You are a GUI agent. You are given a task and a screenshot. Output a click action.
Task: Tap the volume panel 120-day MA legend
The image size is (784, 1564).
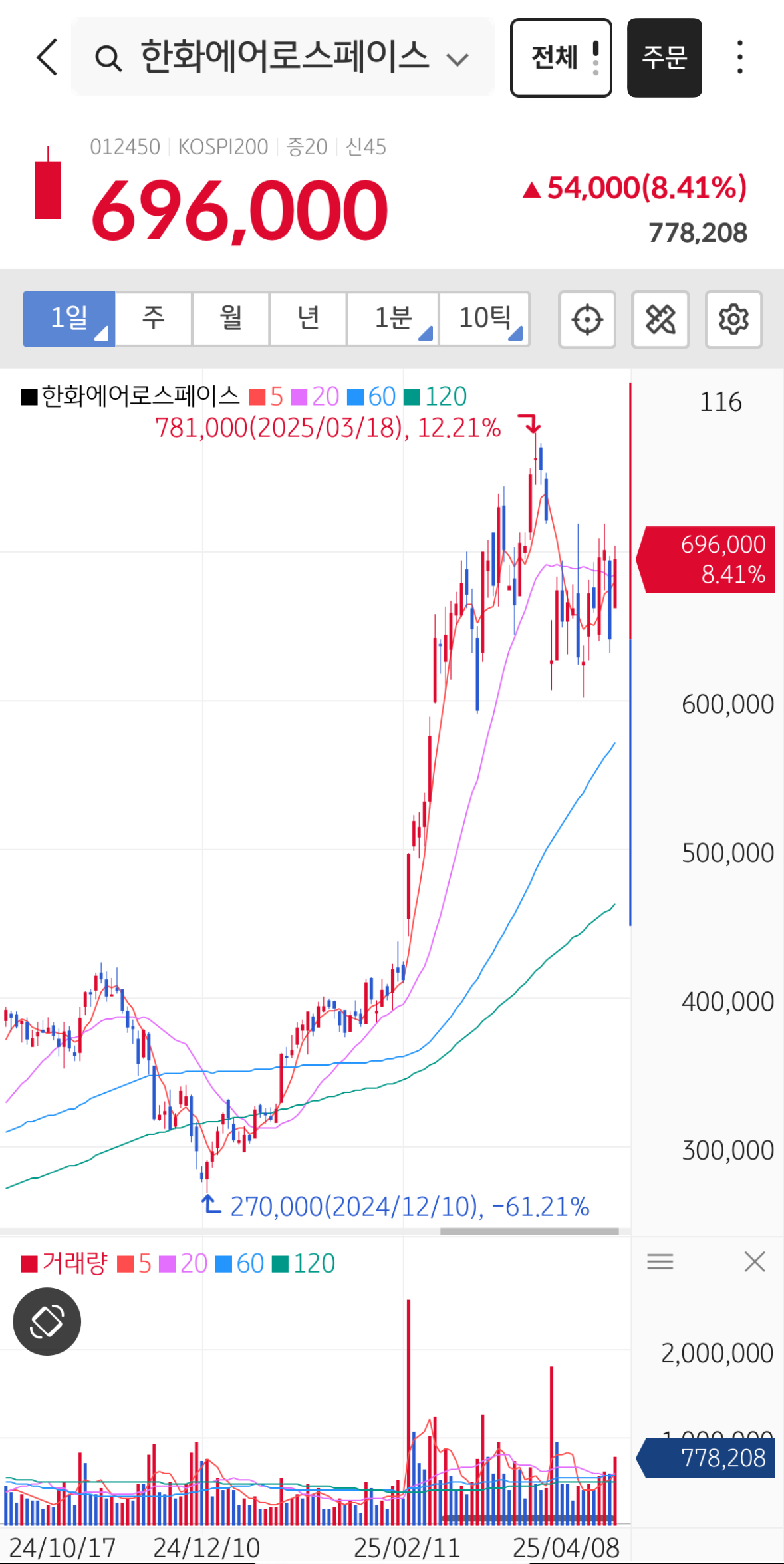304,1263
